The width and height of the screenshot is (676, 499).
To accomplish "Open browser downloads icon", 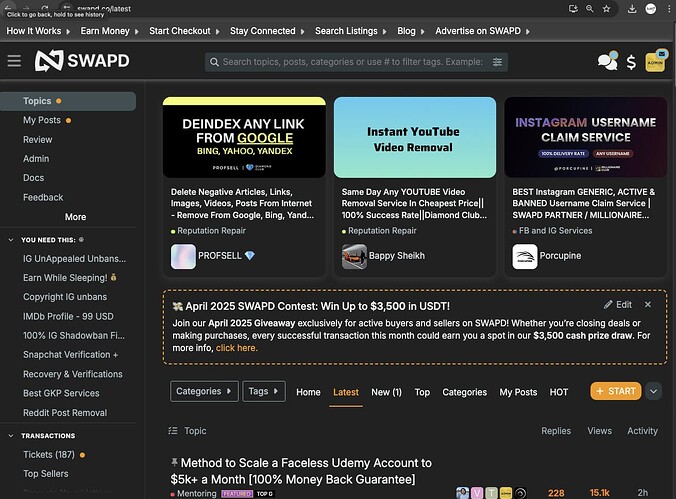I will (632, 9).
